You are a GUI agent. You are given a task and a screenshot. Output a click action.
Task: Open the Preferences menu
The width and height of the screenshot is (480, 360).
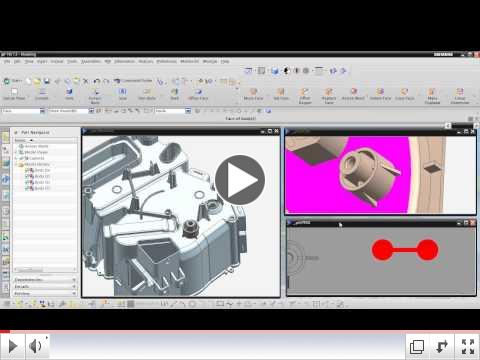tap(166, 62)
